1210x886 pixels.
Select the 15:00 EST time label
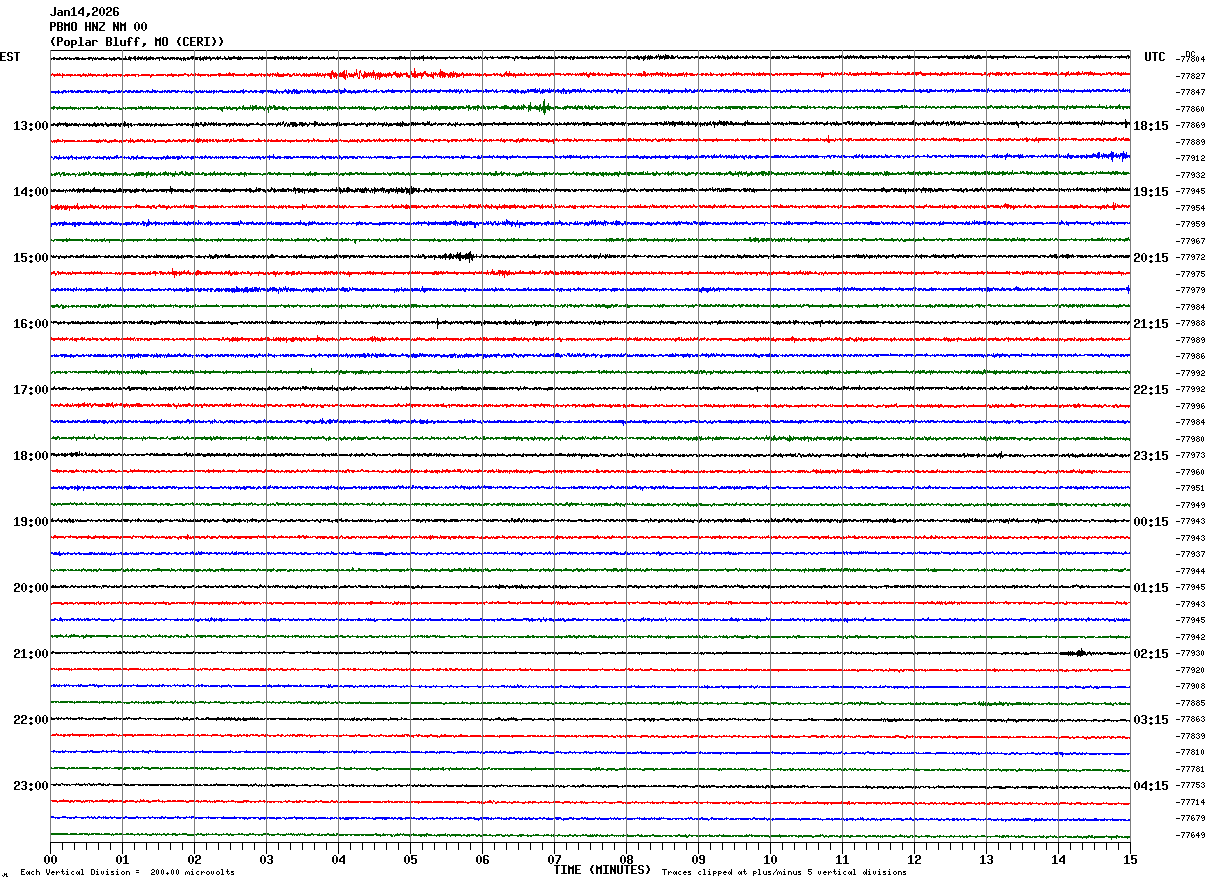tap(31, 258)
